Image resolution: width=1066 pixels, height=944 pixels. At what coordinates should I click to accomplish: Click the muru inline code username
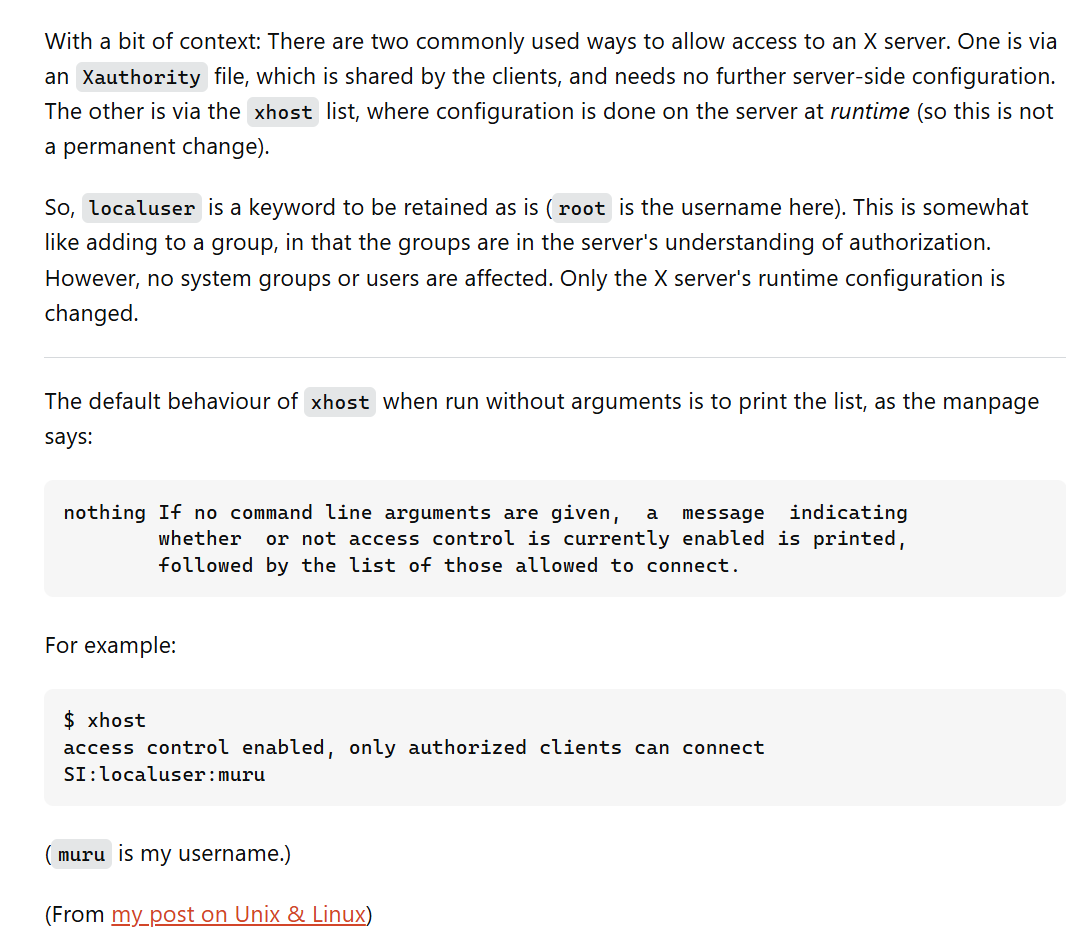[82, 854]
